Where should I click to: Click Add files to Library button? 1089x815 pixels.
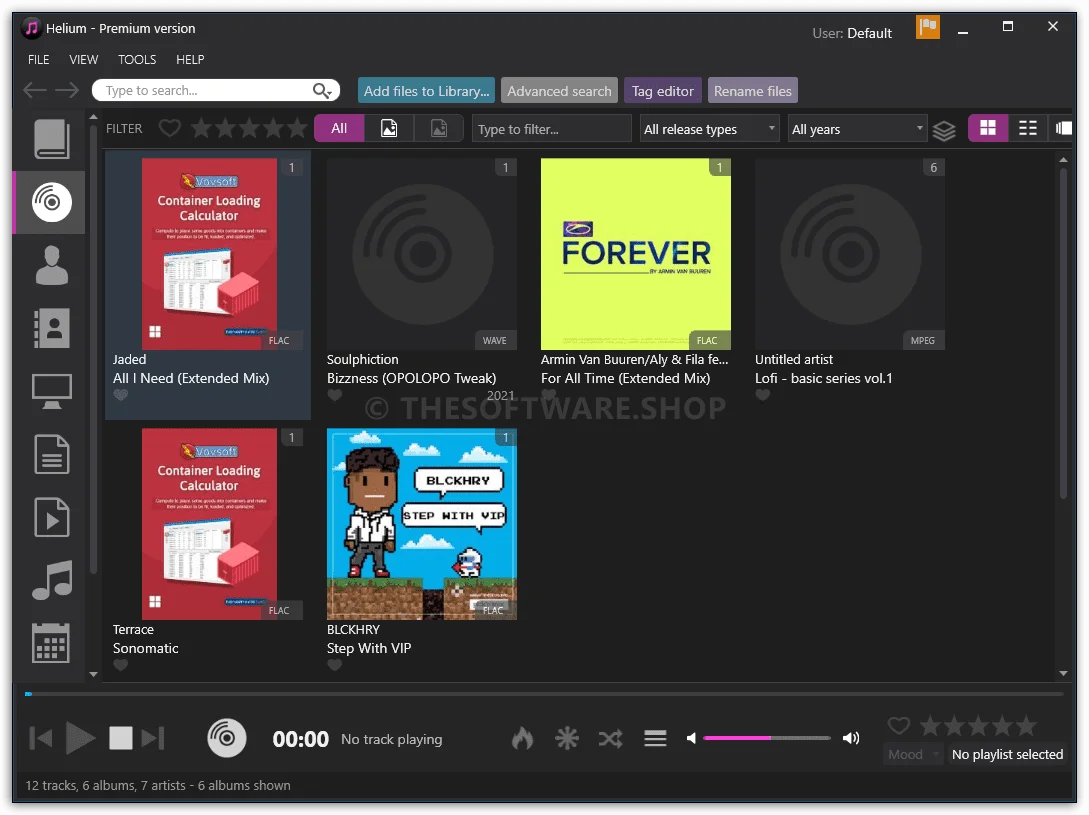tap(426, 91)
